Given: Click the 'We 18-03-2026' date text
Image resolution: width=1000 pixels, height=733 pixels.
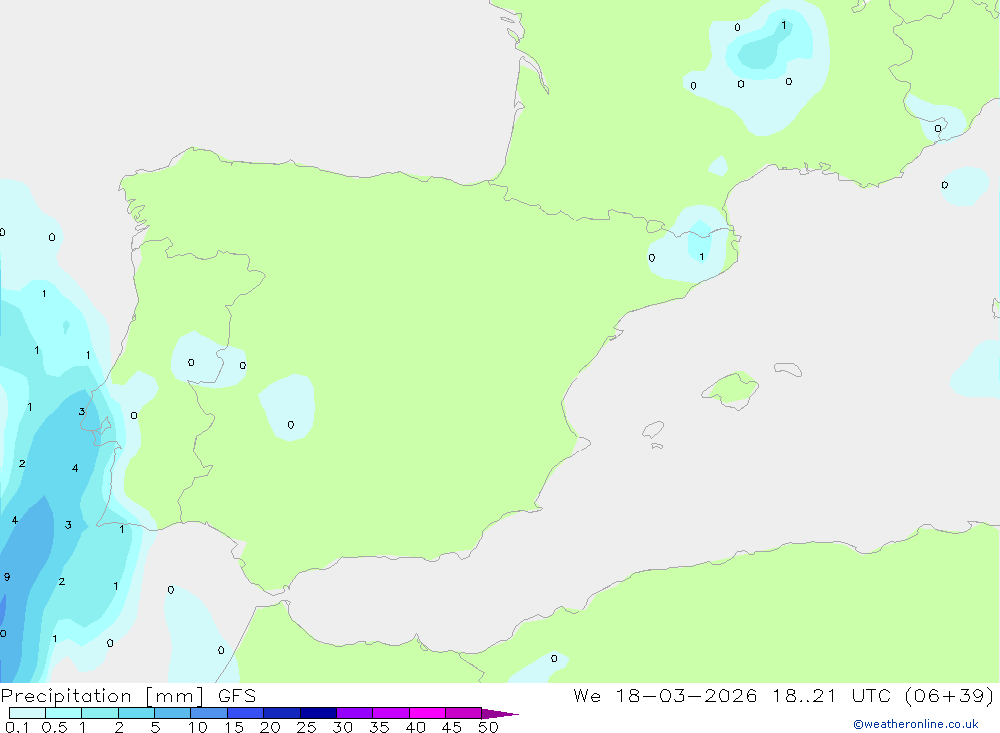Looking at the screenshot, I should (x=665, y=695).
